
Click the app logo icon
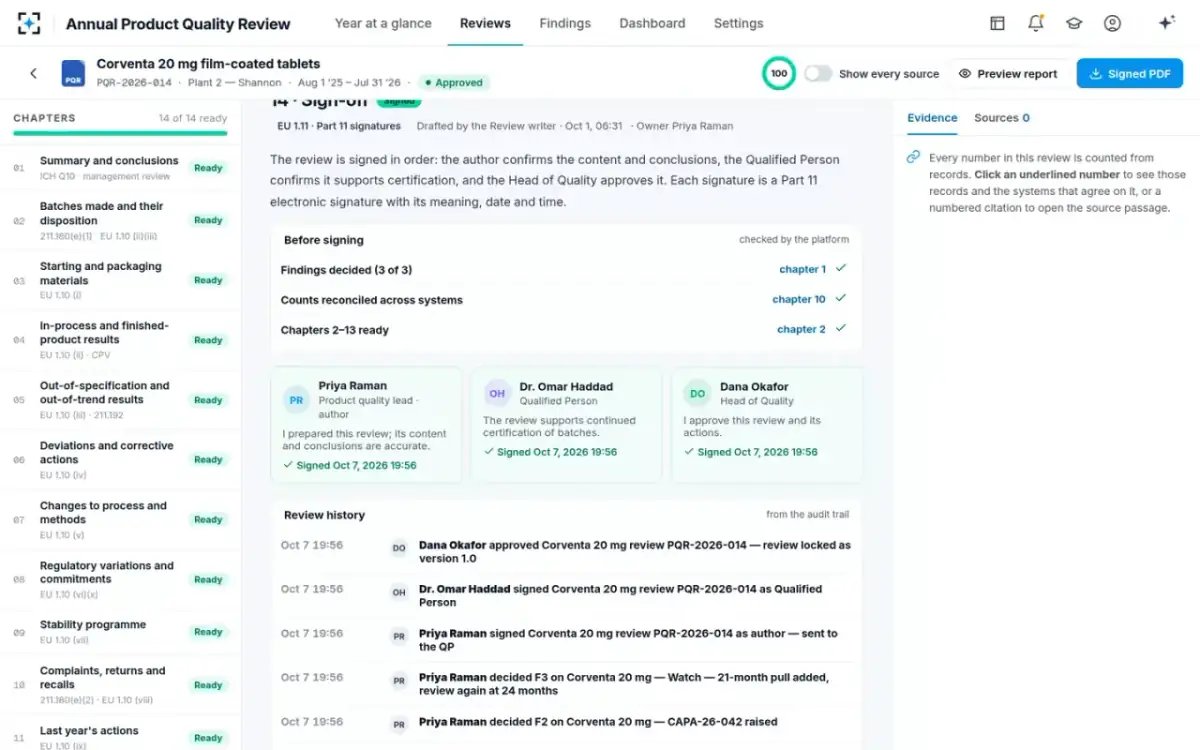29,23
